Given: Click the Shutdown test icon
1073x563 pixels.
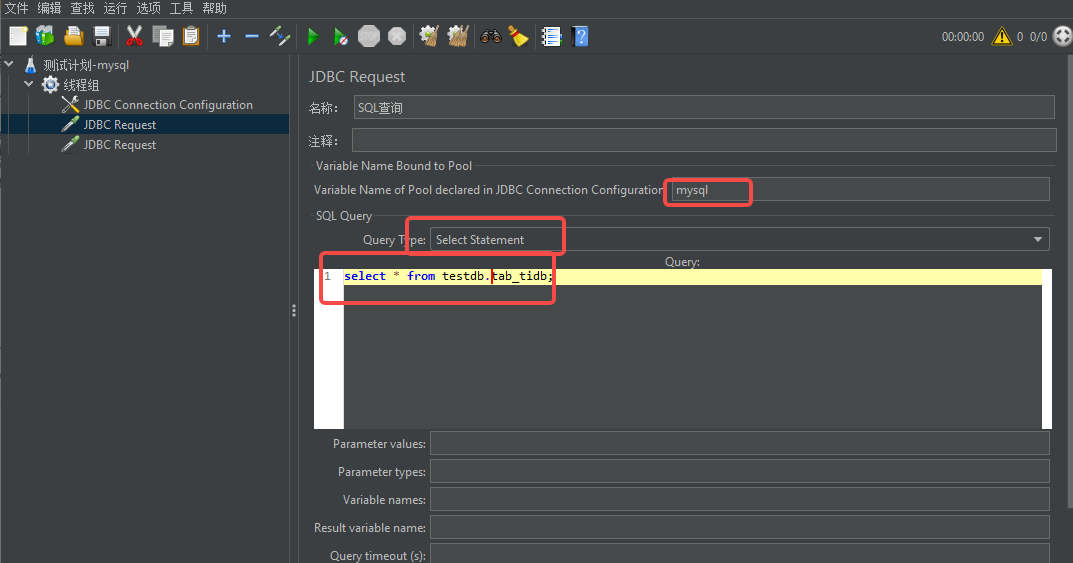Looking at the screenshot, I should 397,36.
